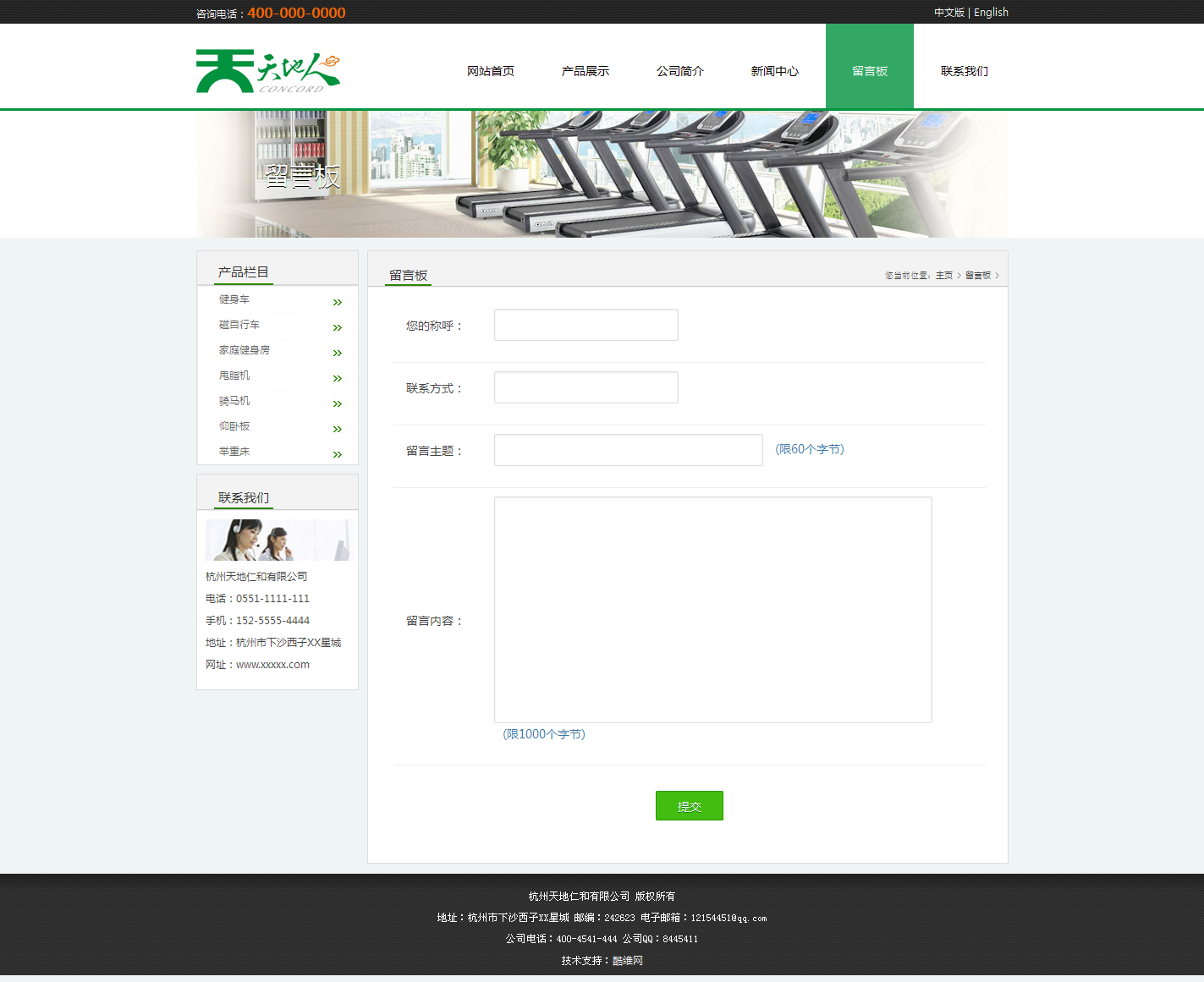The image size is (1204, 982).
Task: Click the arrow icon beside 举重床
Action: (338, 454)
